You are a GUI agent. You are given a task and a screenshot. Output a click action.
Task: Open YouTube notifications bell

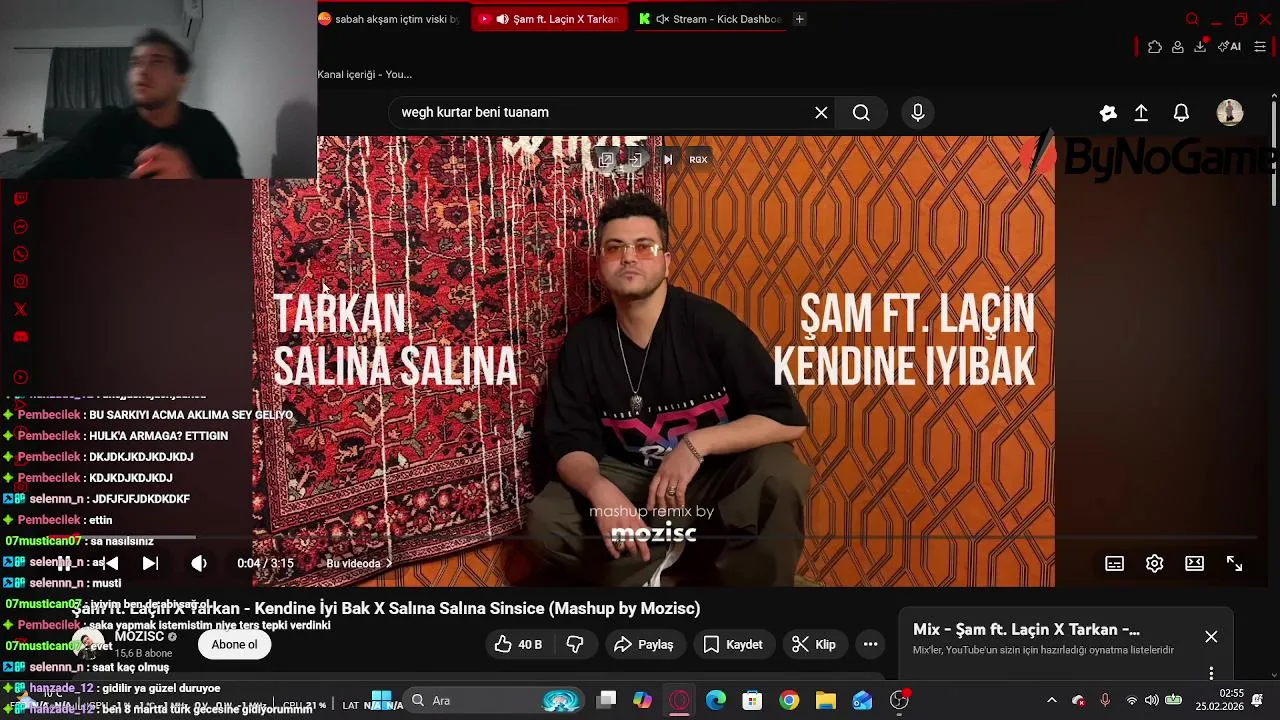coord(1181,113)
